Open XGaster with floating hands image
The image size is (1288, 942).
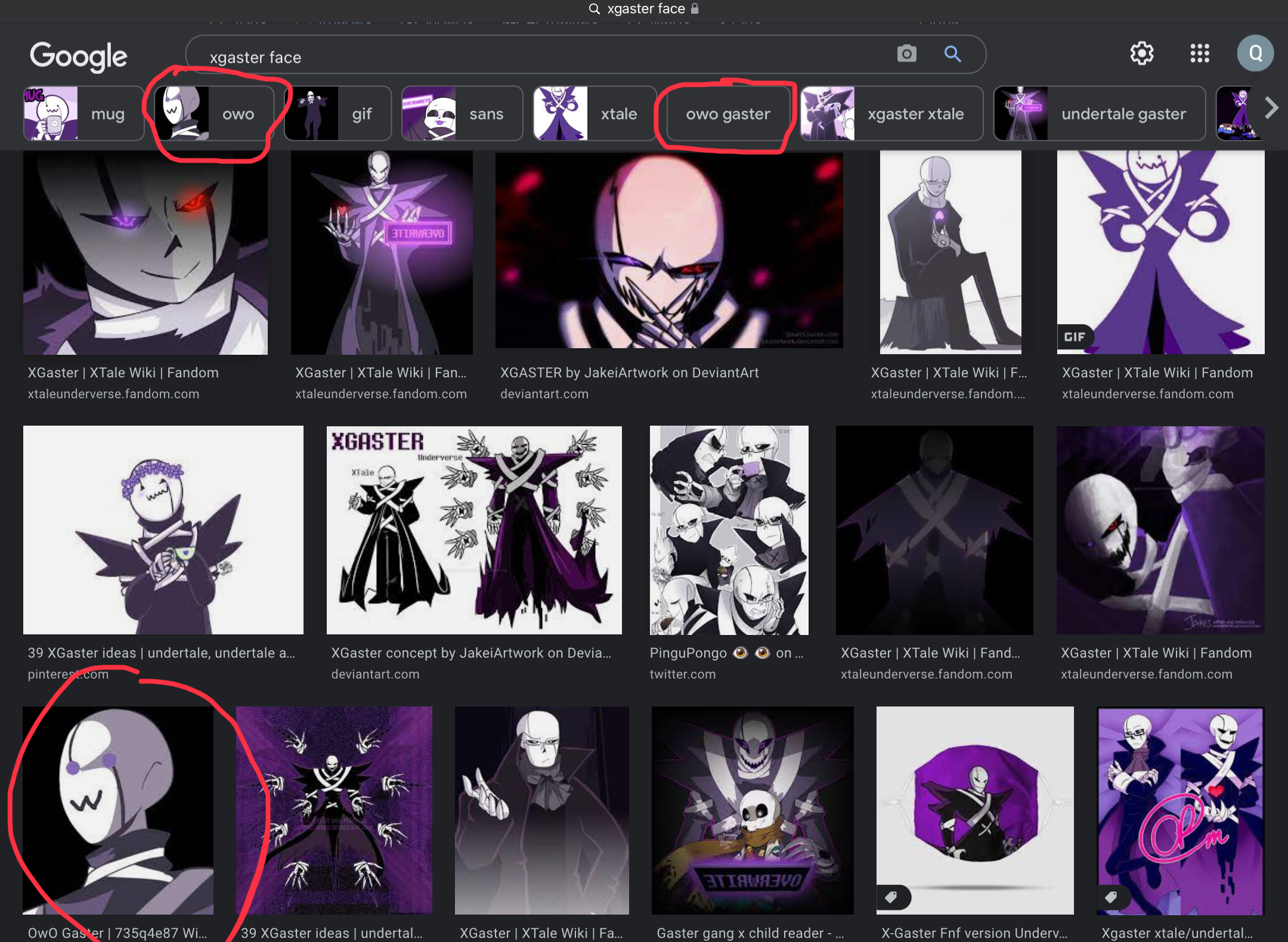(334, 810)
